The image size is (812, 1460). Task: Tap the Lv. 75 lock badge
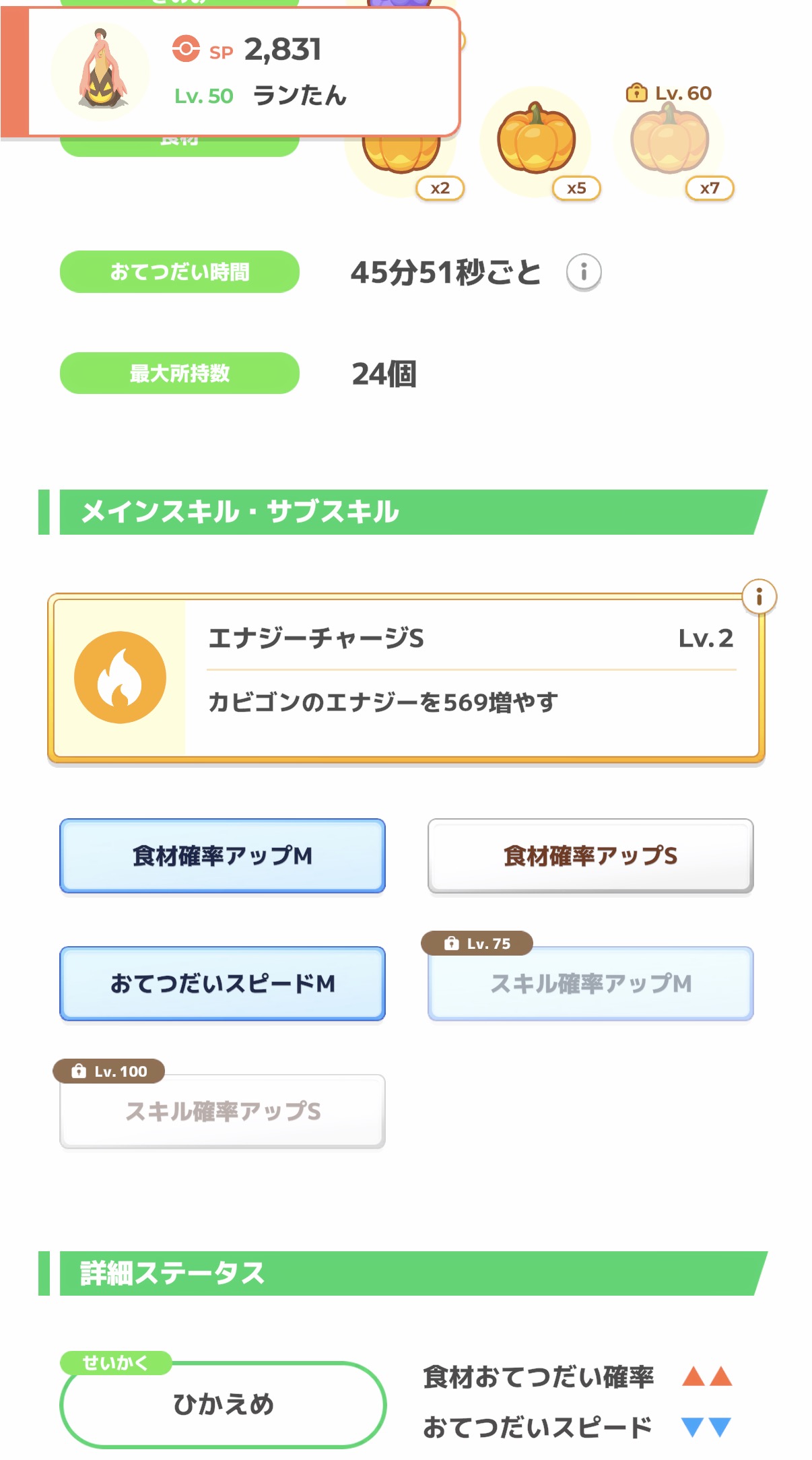pyautogui.click(x=477, y=943)
